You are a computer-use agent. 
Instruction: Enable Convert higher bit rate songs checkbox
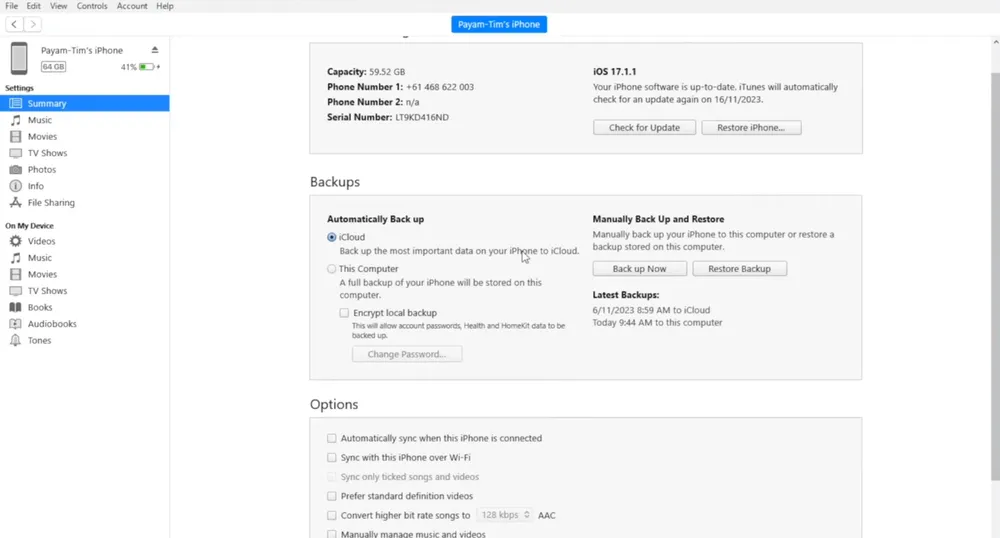click(x=332, y=515)
